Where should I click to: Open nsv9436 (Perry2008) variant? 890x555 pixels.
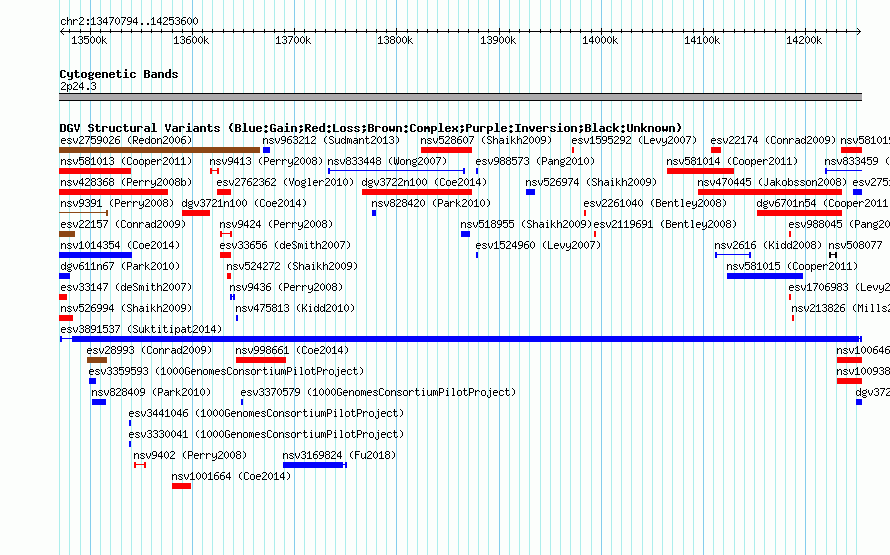coord(286,287)
